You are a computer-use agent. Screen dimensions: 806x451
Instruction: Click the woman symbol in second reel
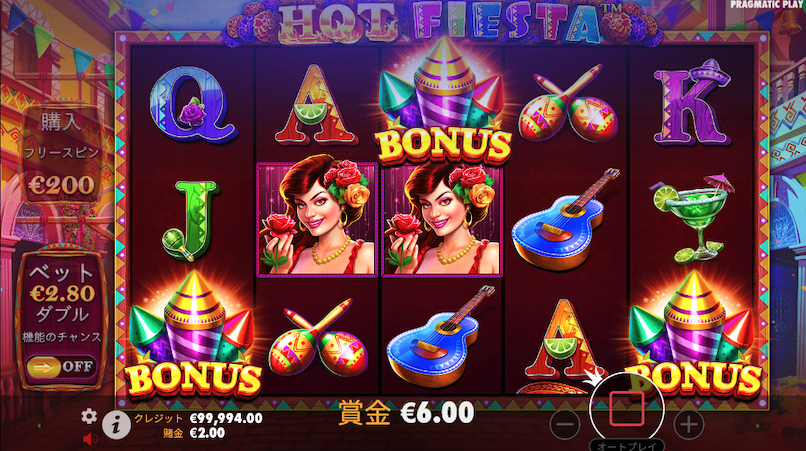(317, 220)
